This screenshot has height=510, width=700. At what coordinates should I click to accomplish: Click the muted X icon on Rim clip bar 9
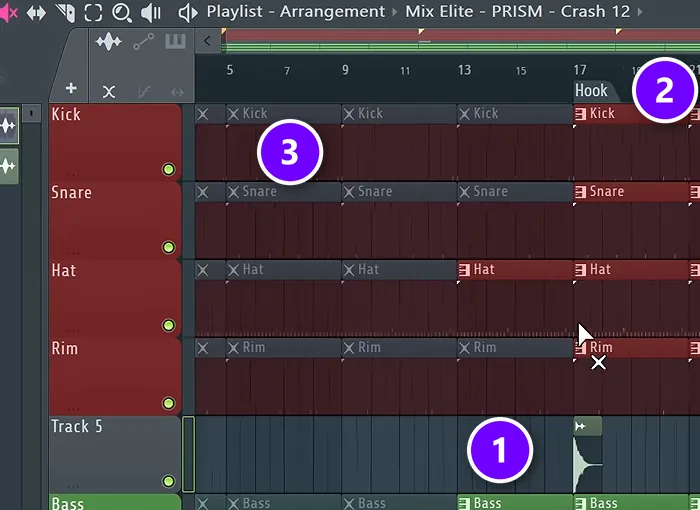click(x=349, y=347)
